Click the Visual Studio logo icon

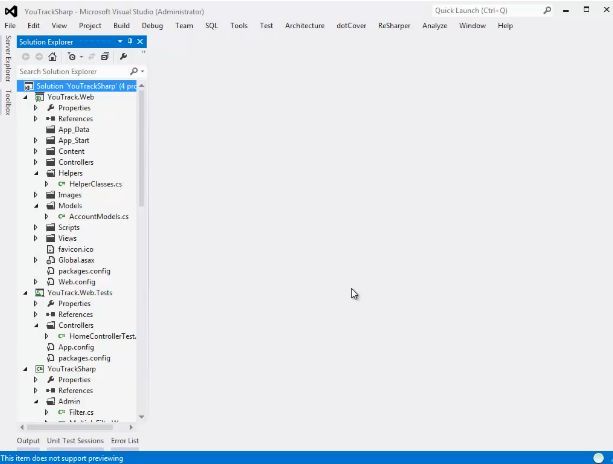[11, 11]
